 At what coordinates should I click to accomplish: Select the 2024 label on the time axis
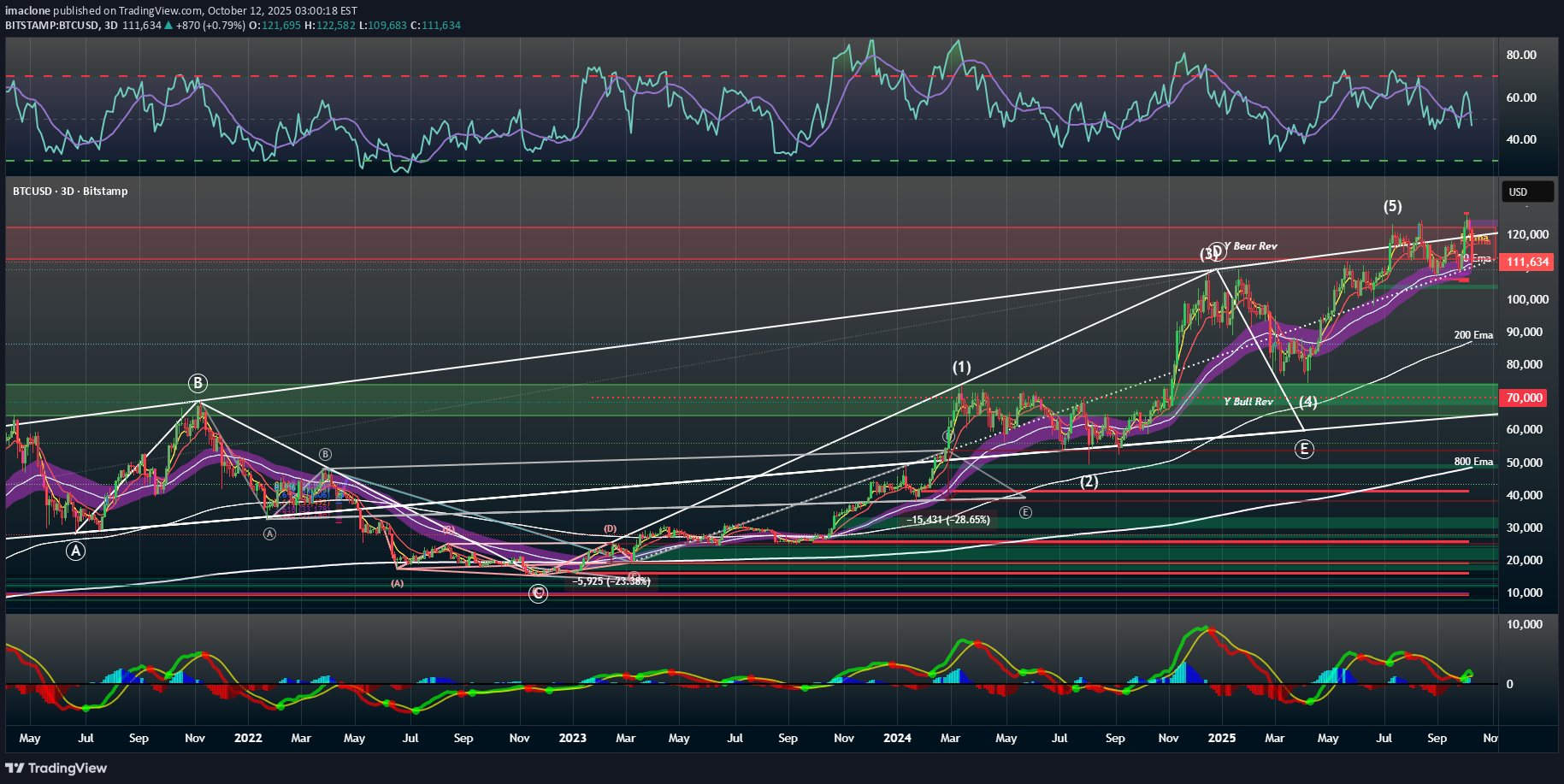pos(897,738)
